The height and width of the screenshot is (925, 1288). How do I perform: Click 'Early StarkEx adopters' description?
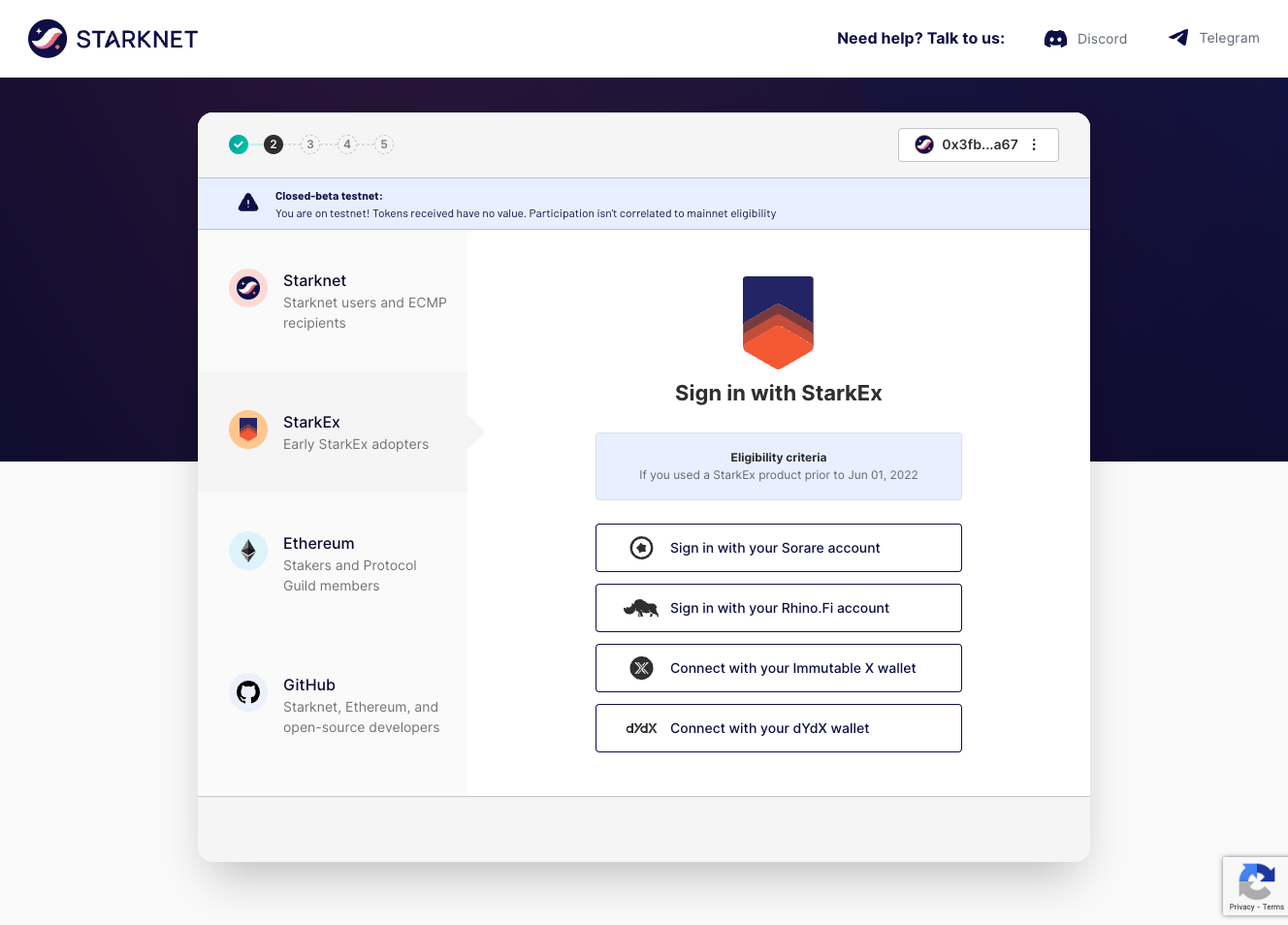(x=356, y=444)
